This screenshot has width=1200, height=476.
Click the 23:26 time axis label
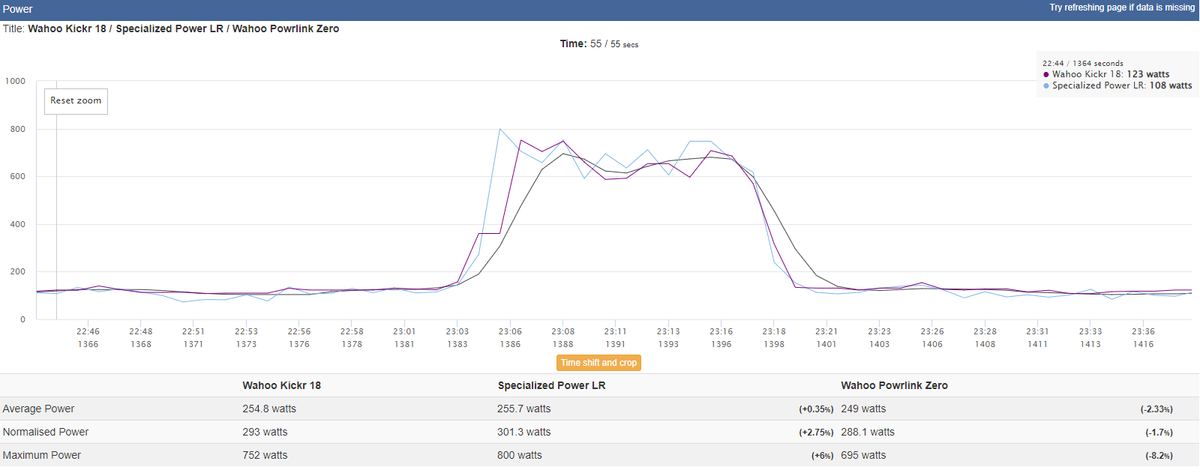click(932, 331)
